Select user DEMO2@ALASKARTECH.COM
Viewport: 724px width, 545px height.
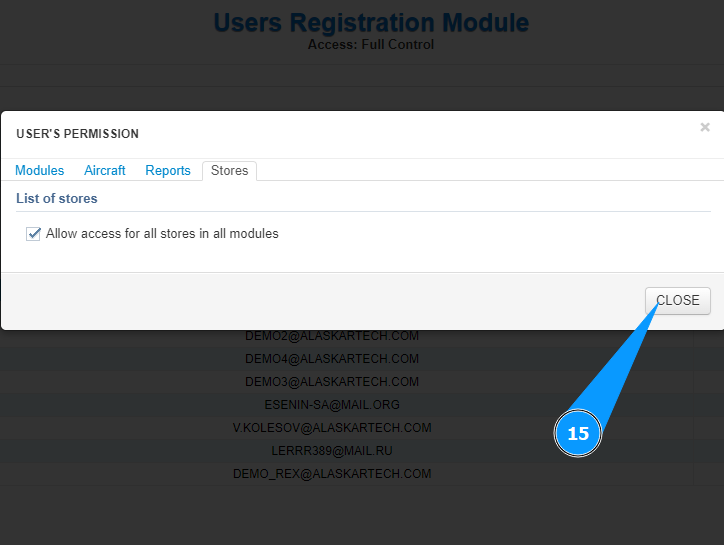[x=332, y=336]
